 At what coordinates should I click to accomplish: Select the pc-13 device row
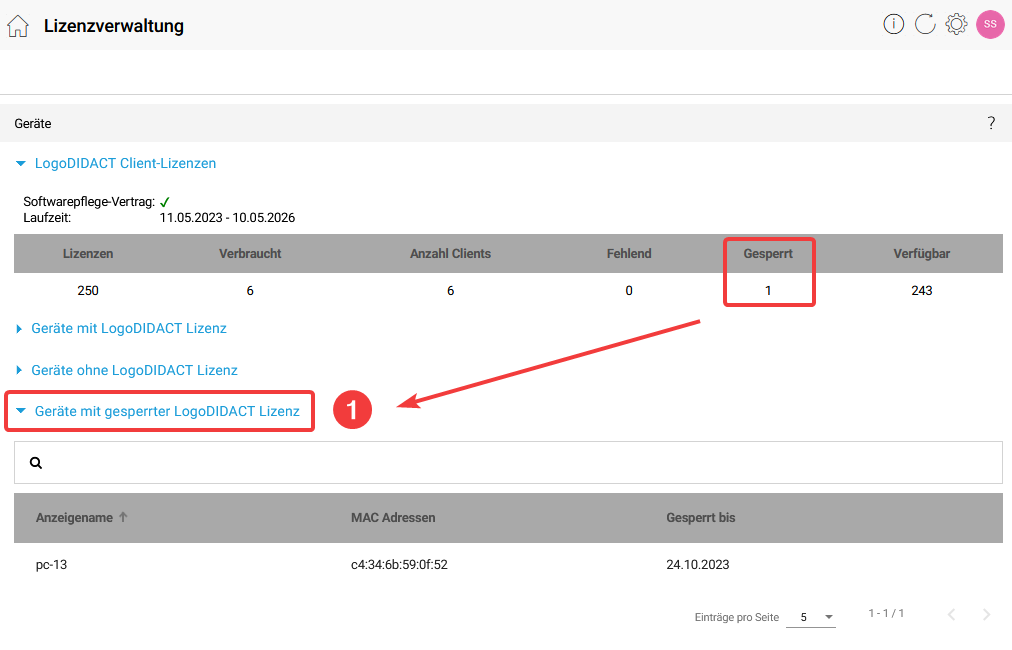509,565
